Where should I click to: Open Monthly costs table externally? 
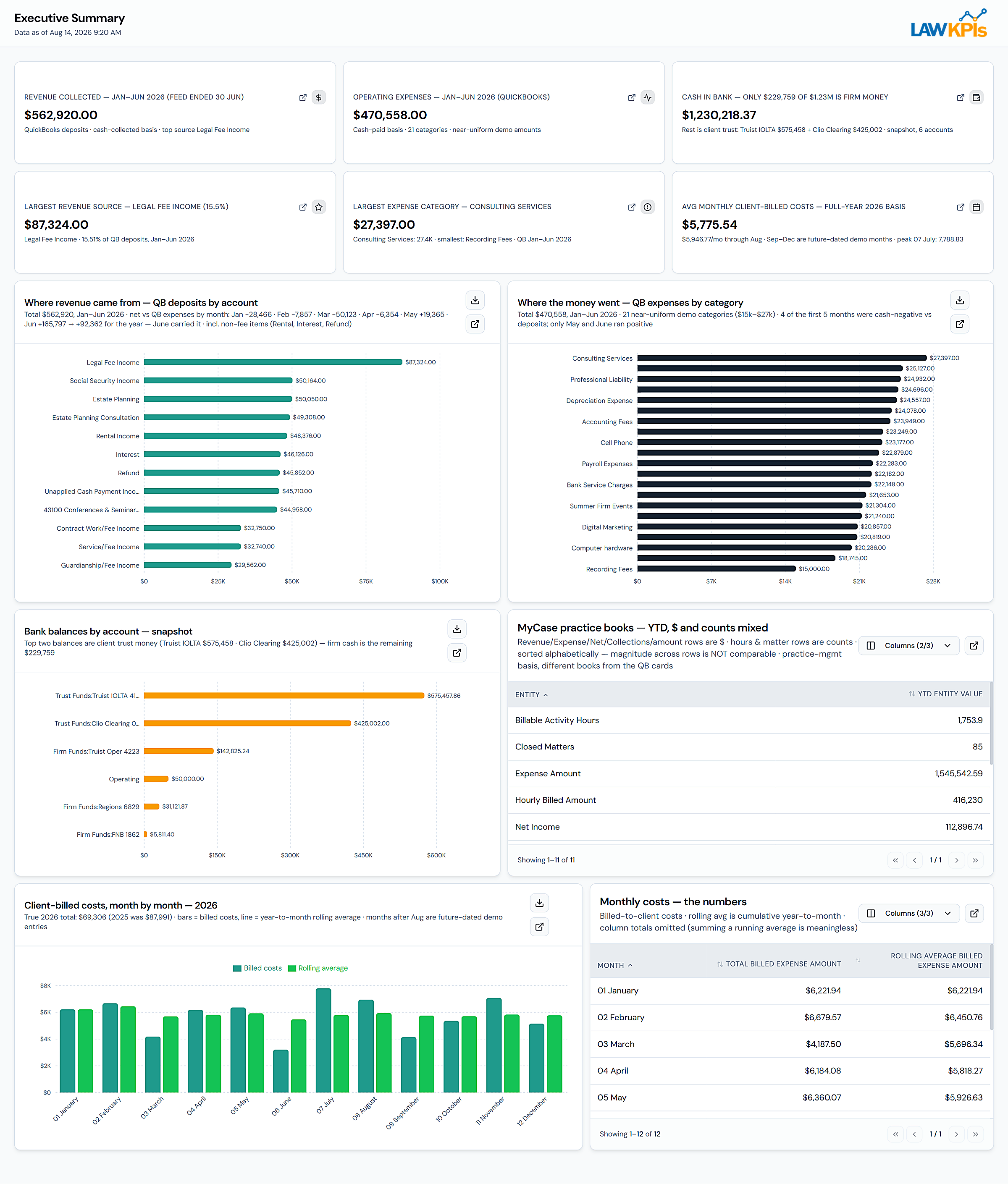pos(974,913)
